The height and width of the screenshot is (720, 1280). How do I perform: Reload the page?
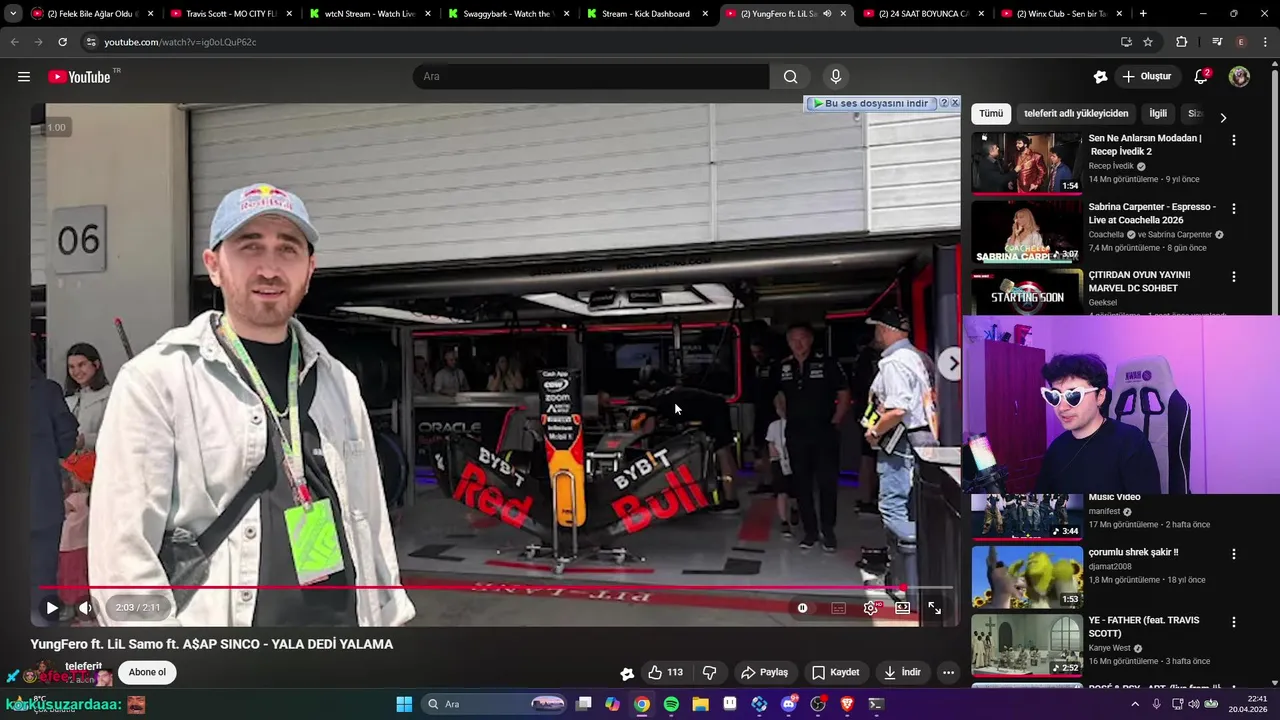click(x=62, y=42)
